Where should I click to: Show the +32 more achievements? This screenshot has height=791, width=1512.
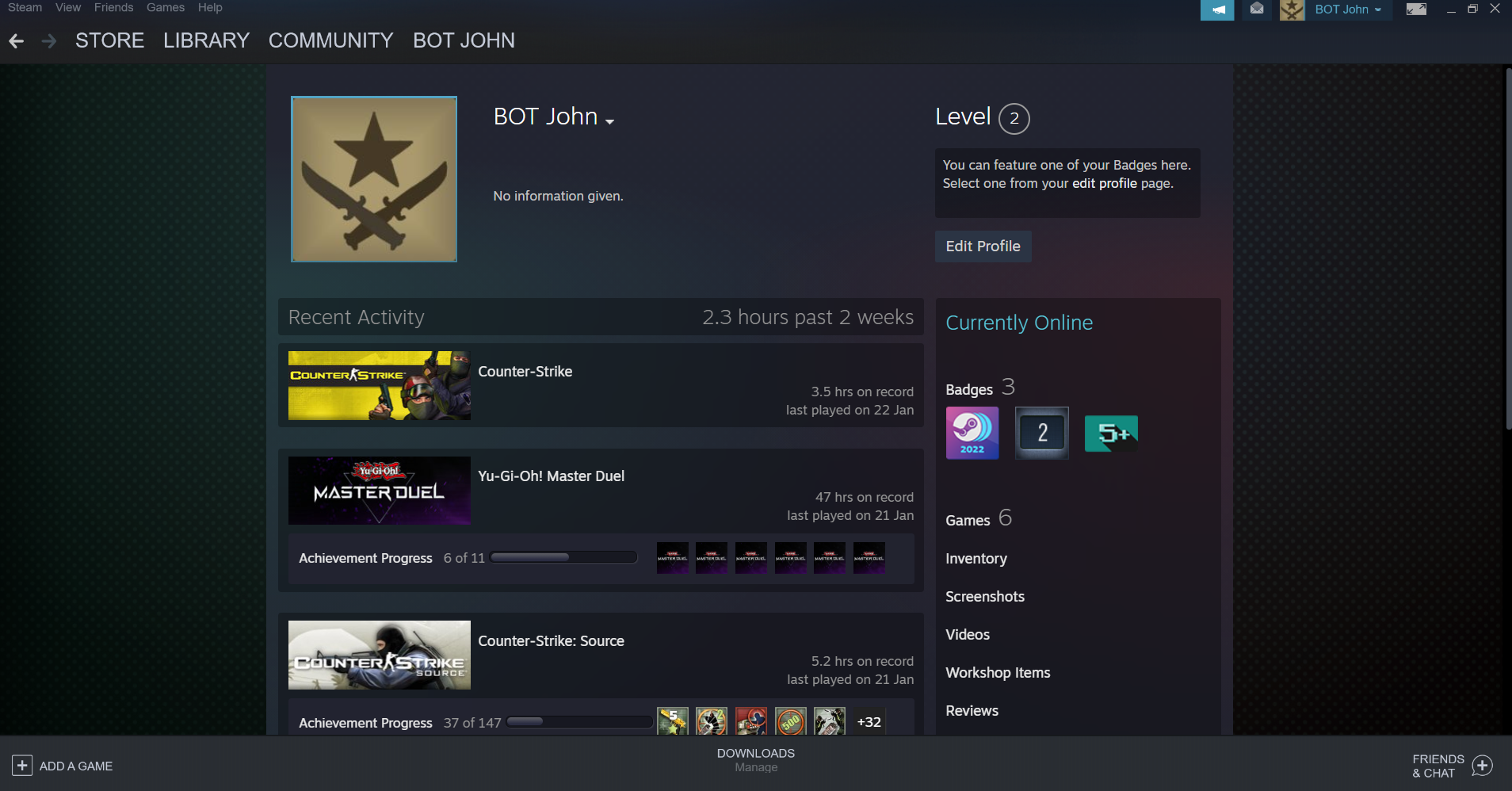click(869, 722)
